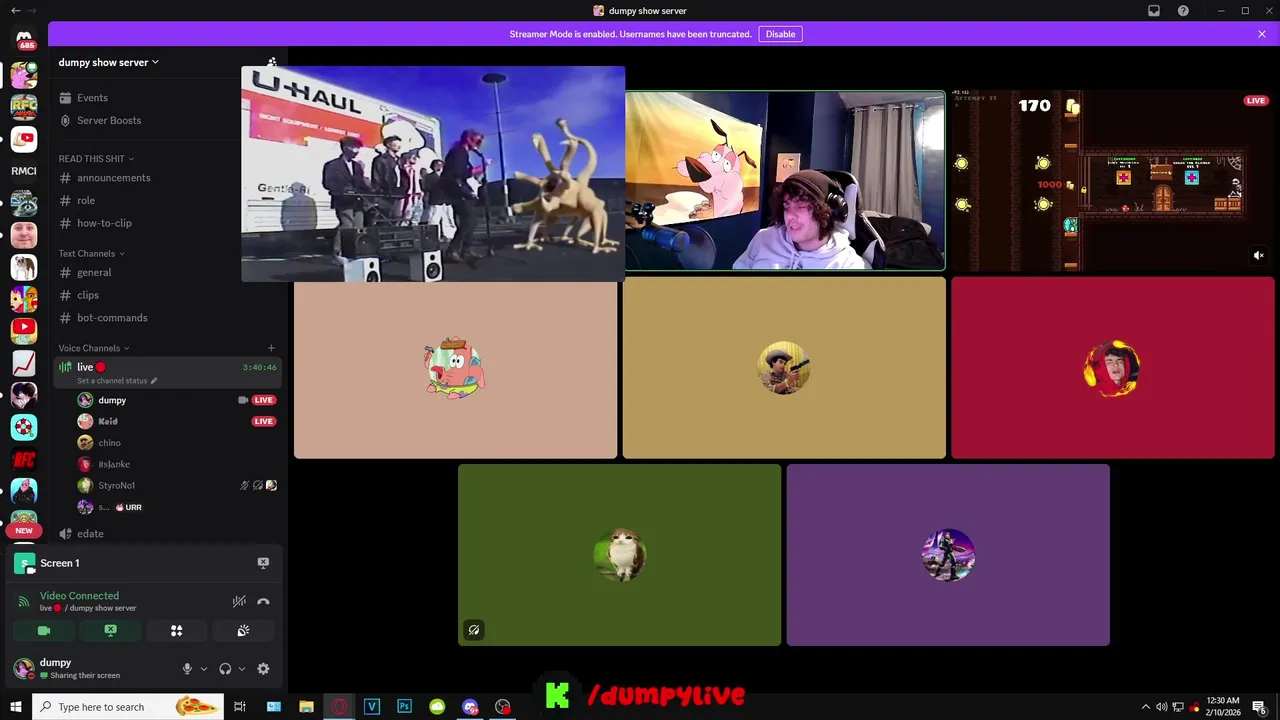
Task: Open File Explorer from taskbar
Action: coord(306,707)
